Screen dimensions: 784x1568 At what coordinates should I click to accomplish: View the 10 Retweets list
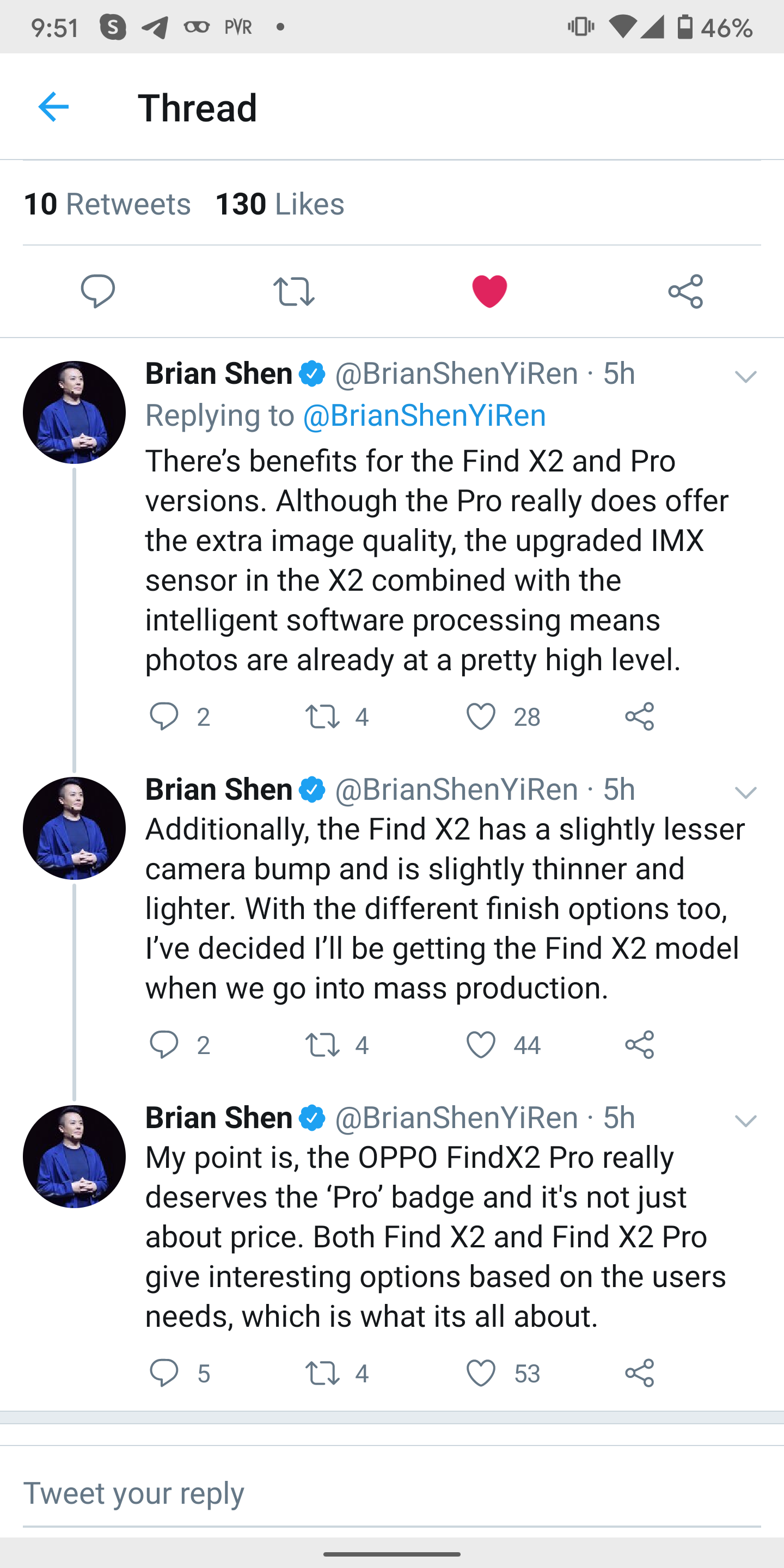[x=107, y=204]
